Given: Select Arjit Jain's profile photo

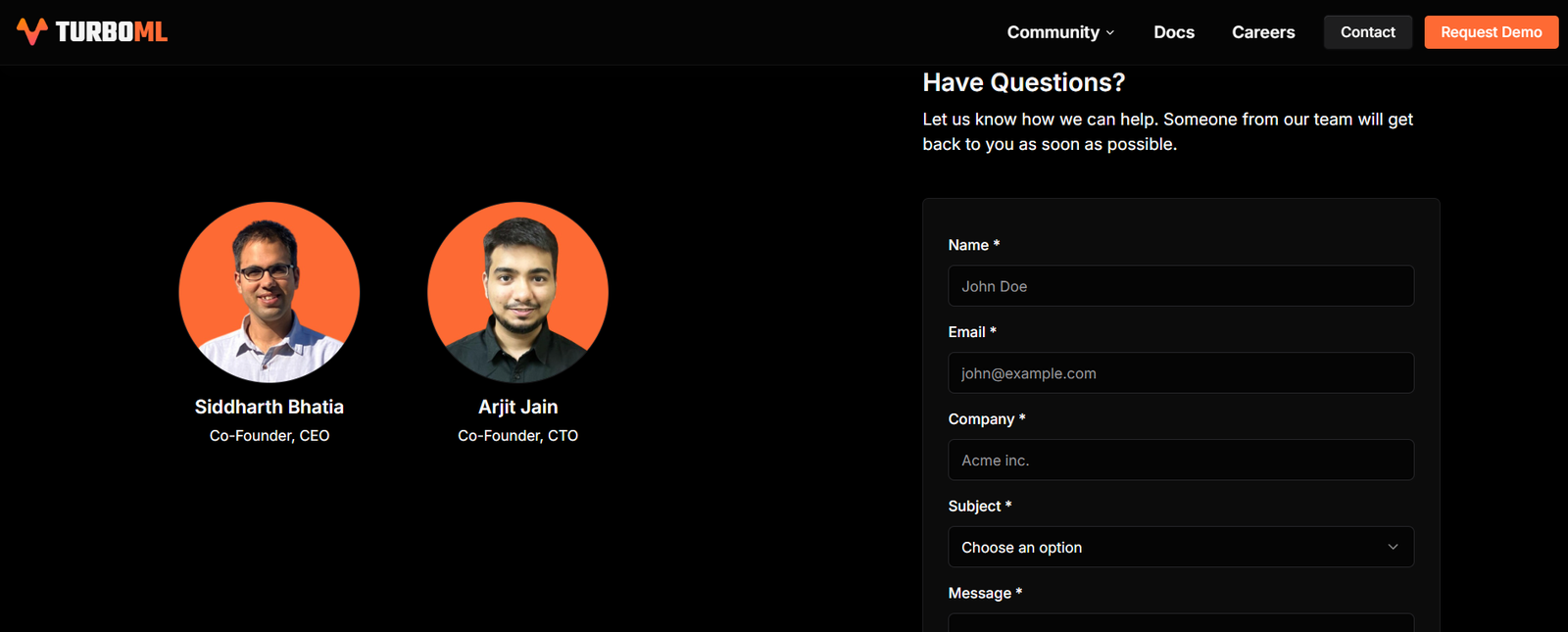Looking at the screenshot, I should [517, 292].
